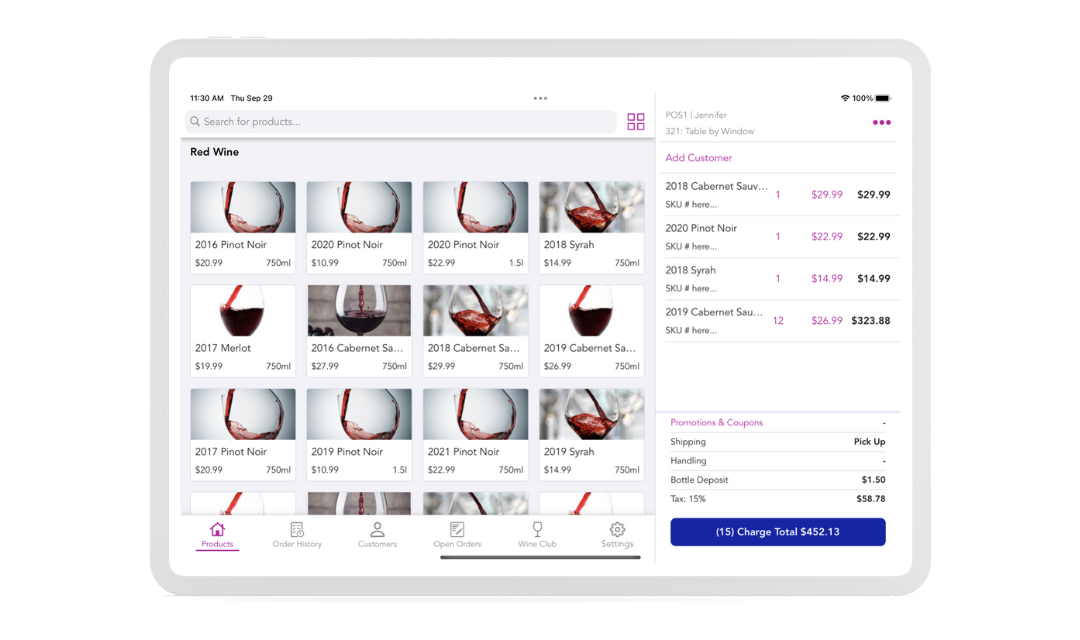Select the 2017 Merlot product tile

[243, 331]
